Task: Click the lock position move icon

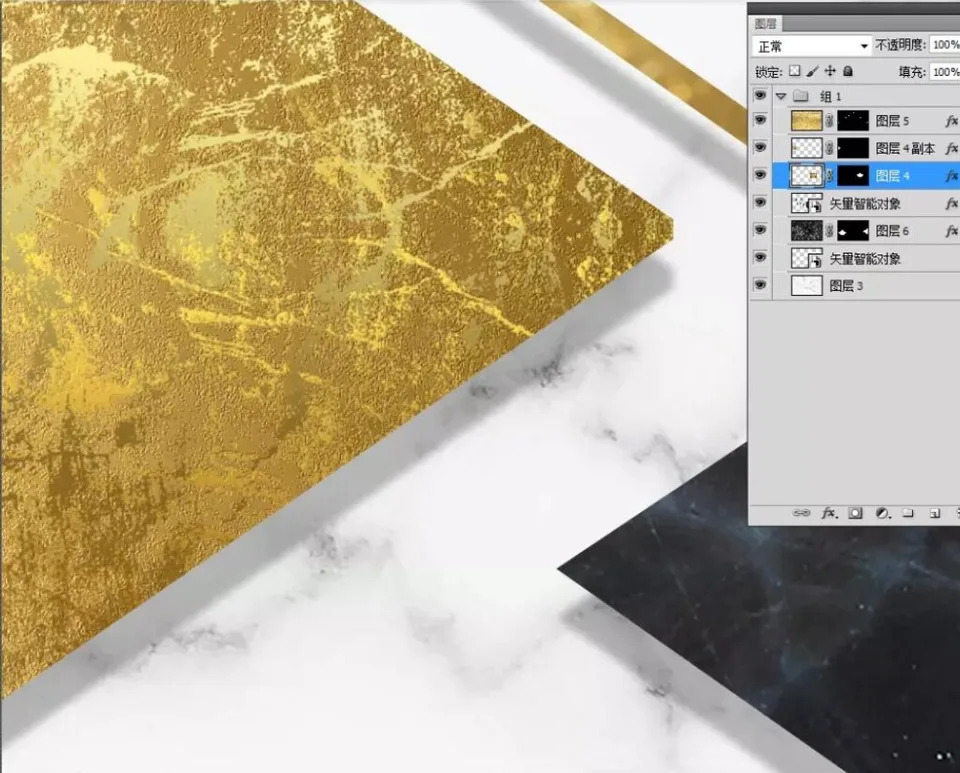Action: (830, 71)
